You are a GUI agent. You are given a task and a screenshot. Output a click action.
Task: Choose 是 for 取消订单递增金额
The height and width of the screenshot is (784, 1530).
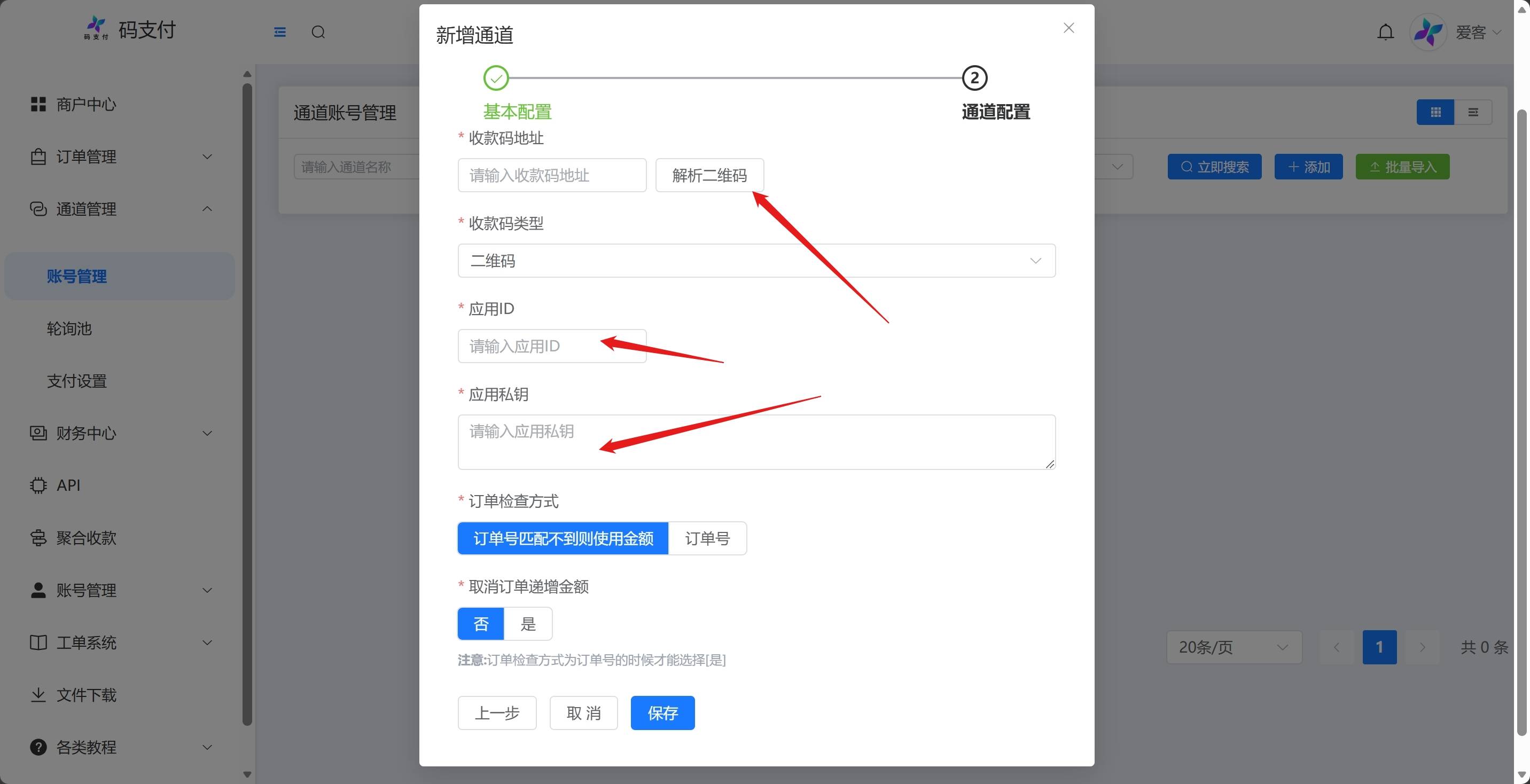pyautogui.click(x=528, y=624)
